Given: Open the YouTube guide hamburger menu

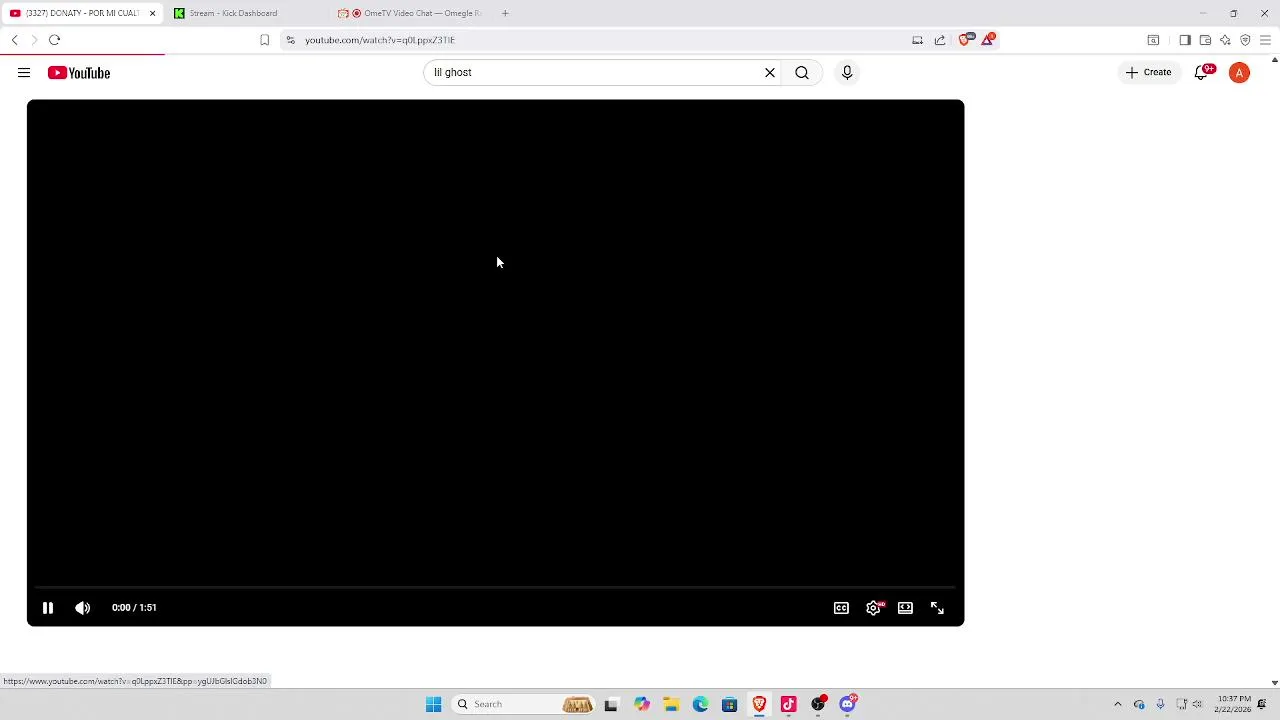Looking at the screenshot, I should [24, 73].
